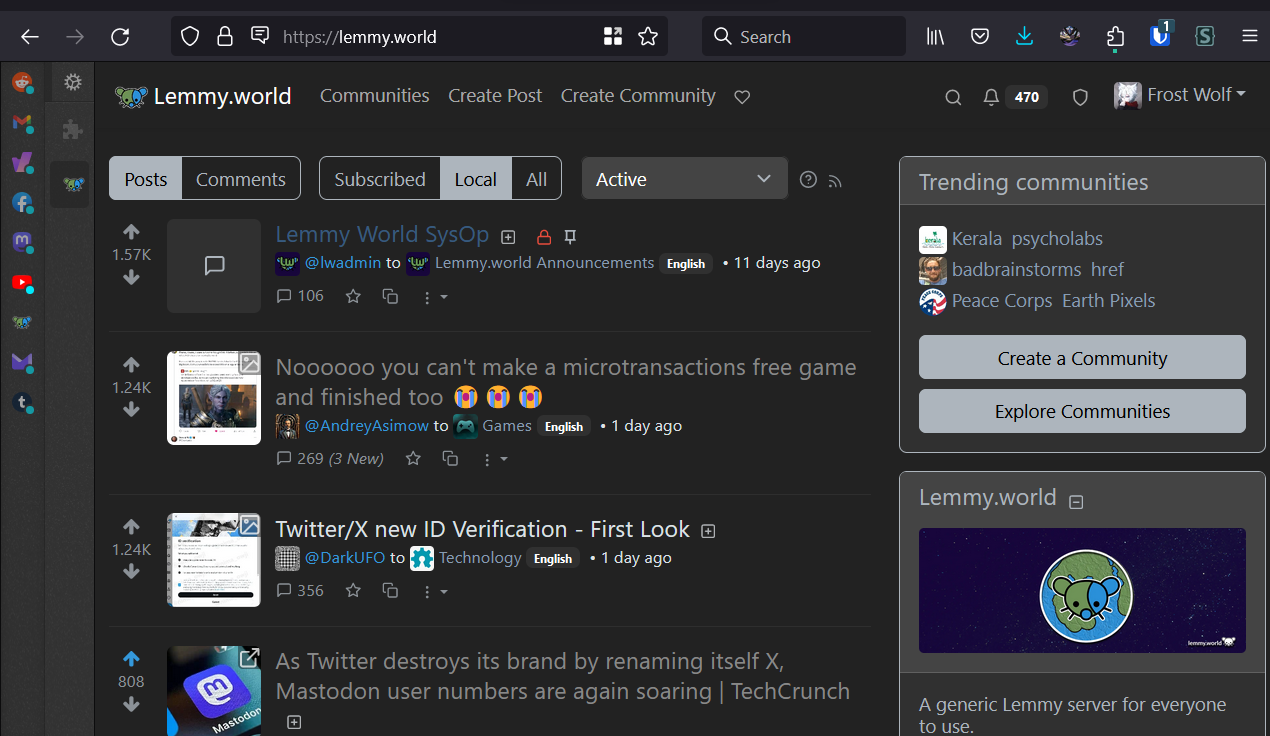Image resolution: width=1270 pixels, height=736 pixels.
Task: Select the All listing option
Action: pyautogui.click(x=536, y=179)
